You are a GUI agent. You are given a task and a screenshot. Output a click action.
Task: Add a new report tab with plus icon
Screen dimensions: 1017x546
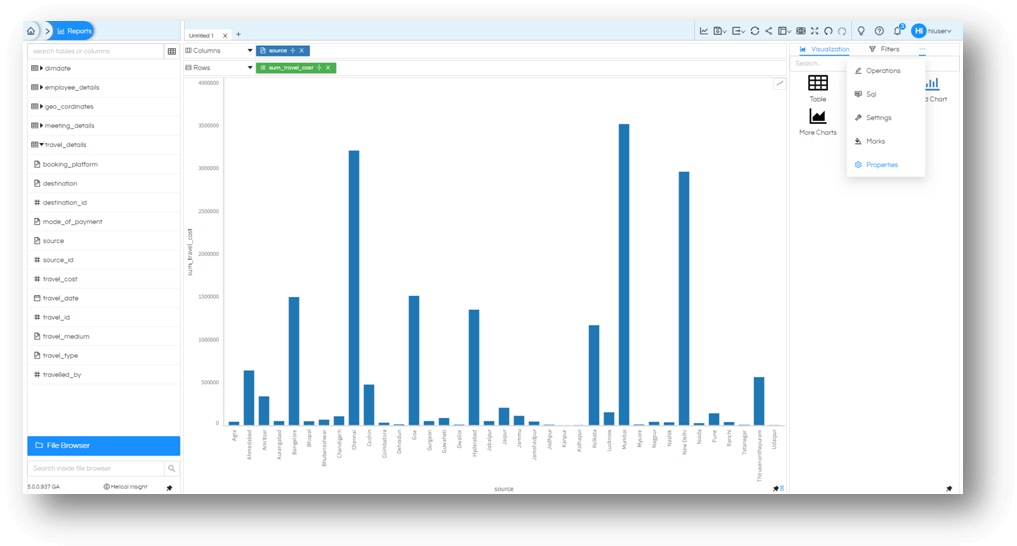click(238, 34)
